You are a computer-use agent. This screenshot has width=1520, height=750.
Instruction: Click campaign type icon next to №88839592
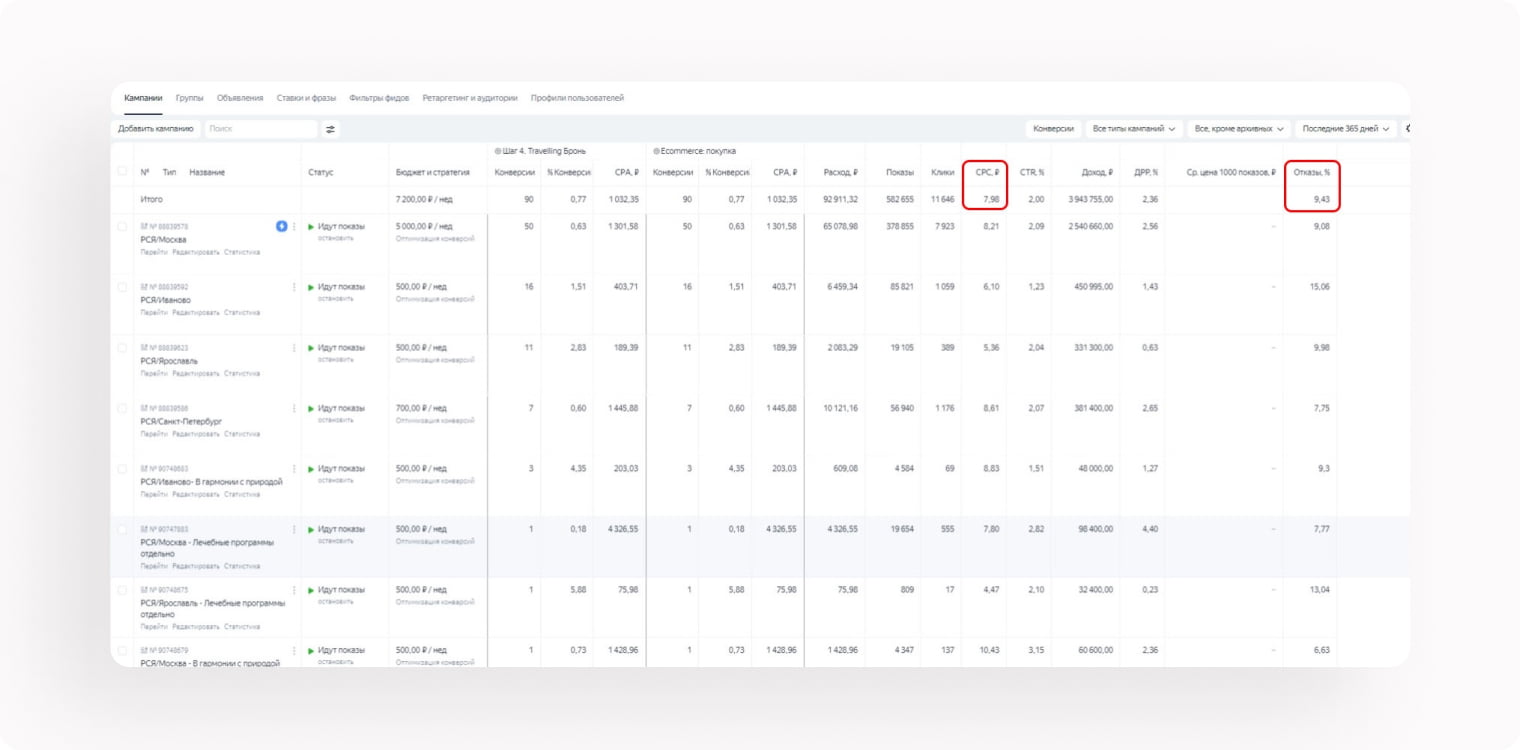(x=144, y=287)
